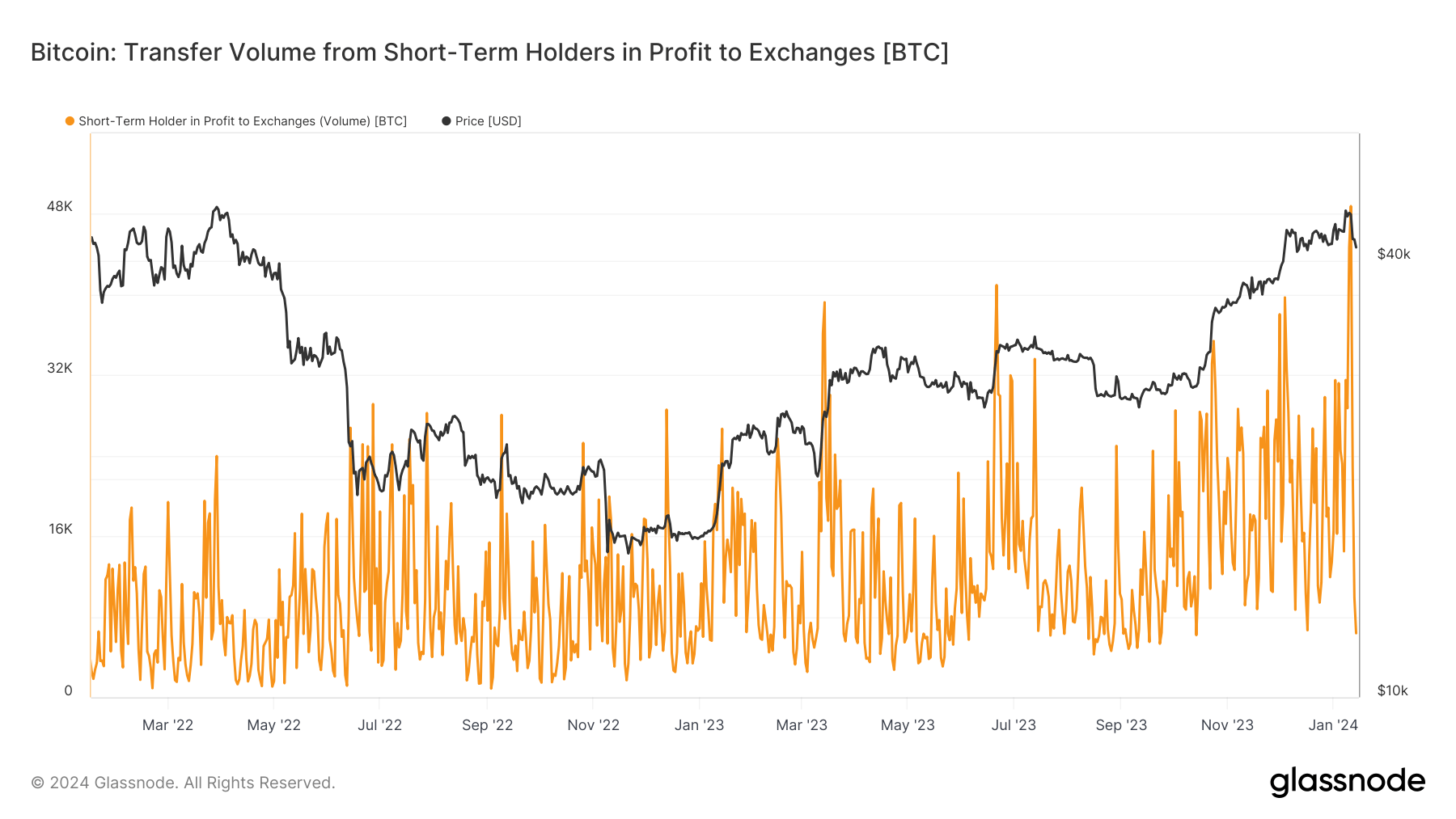The width and height of the screenshot is (1456, 819).
Task: Click the chart title text
Action: pos(489,53)
